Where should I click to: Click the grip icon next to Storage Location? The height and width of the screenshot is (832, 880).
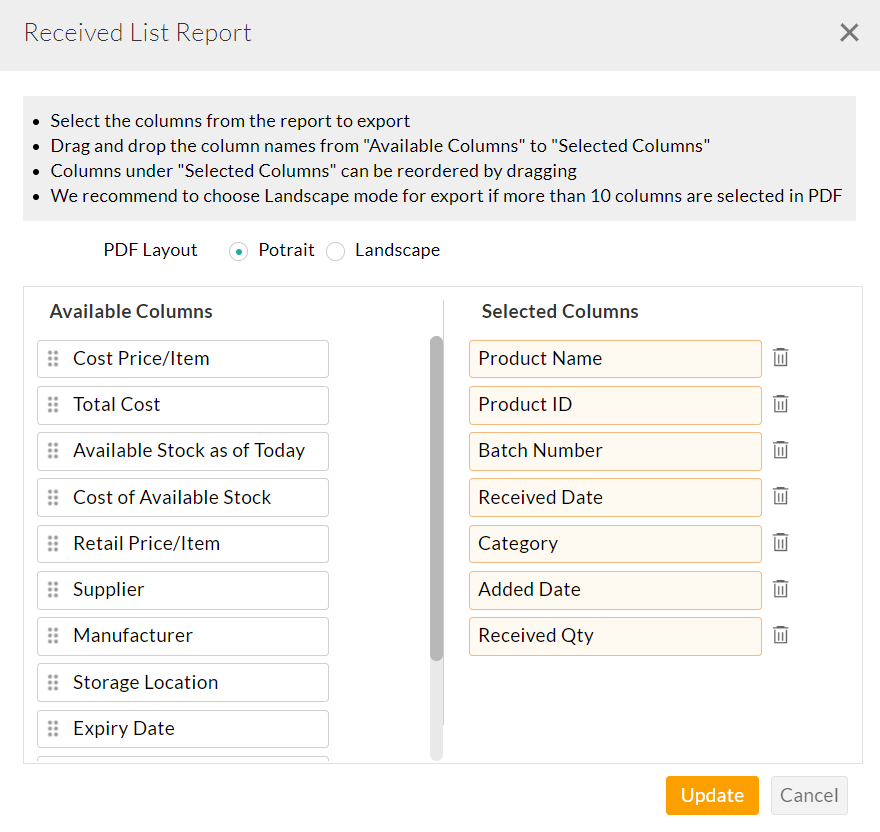pyautogui.click(x=53, y=682)
